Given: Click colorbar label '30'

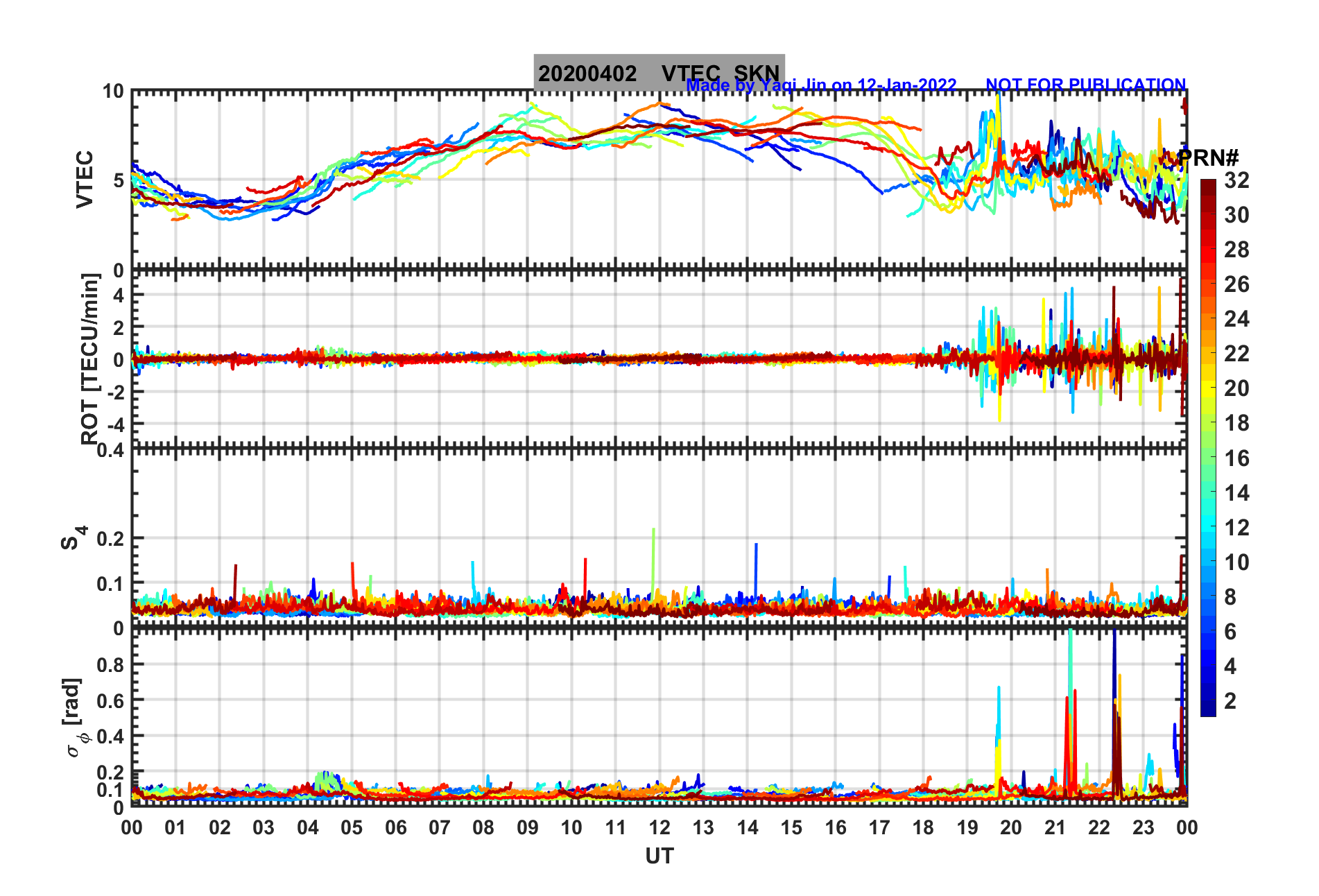Looking at the screenshot, I should pos(1236,215).
